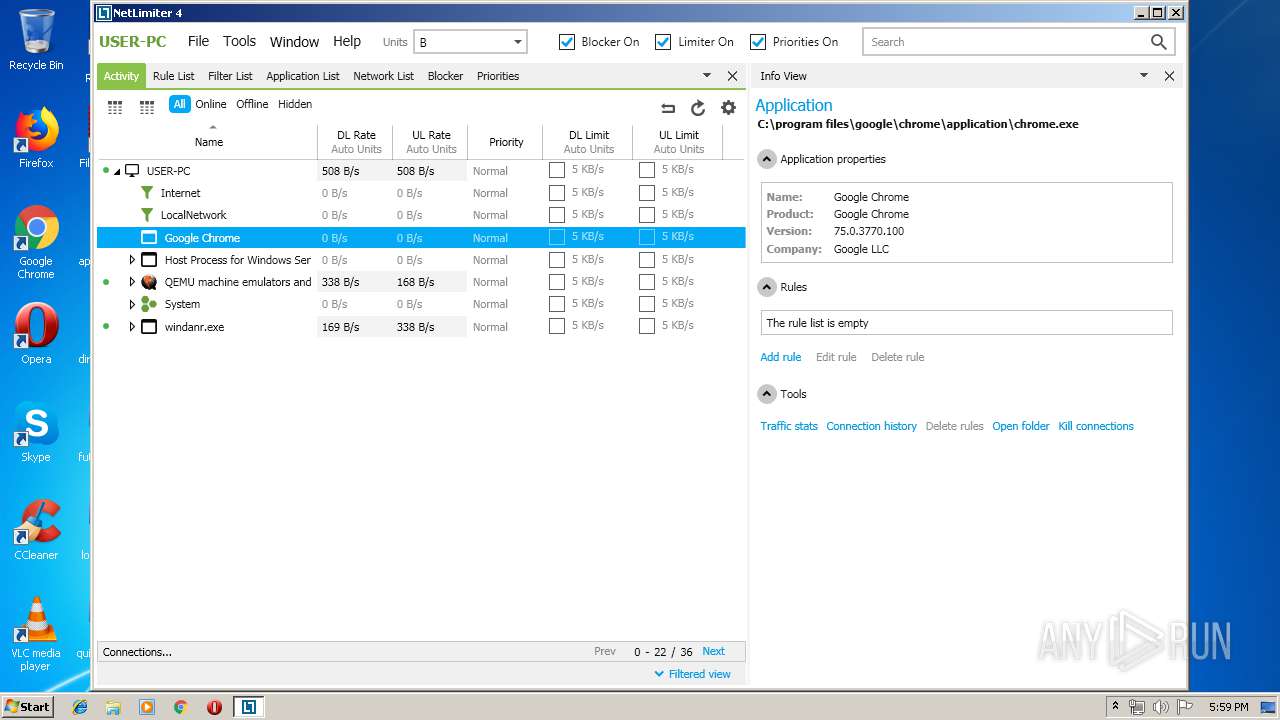Click the USER-PC computer icon
Screen dimensions: 1280x720
[132, 171]
